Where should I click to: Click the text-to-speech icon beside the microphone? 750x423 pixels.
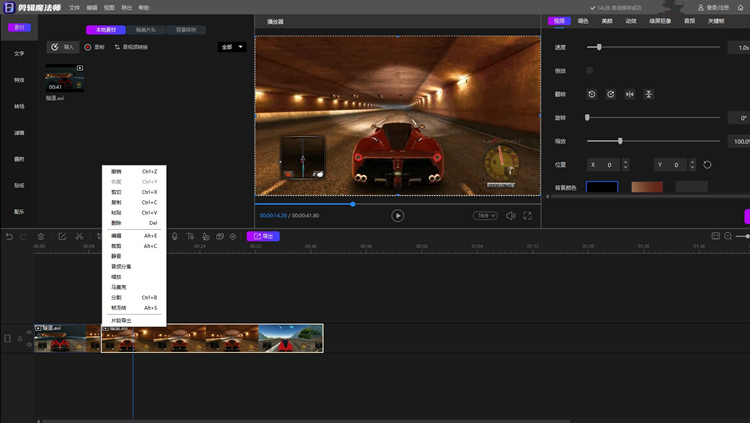coord(190,236)
